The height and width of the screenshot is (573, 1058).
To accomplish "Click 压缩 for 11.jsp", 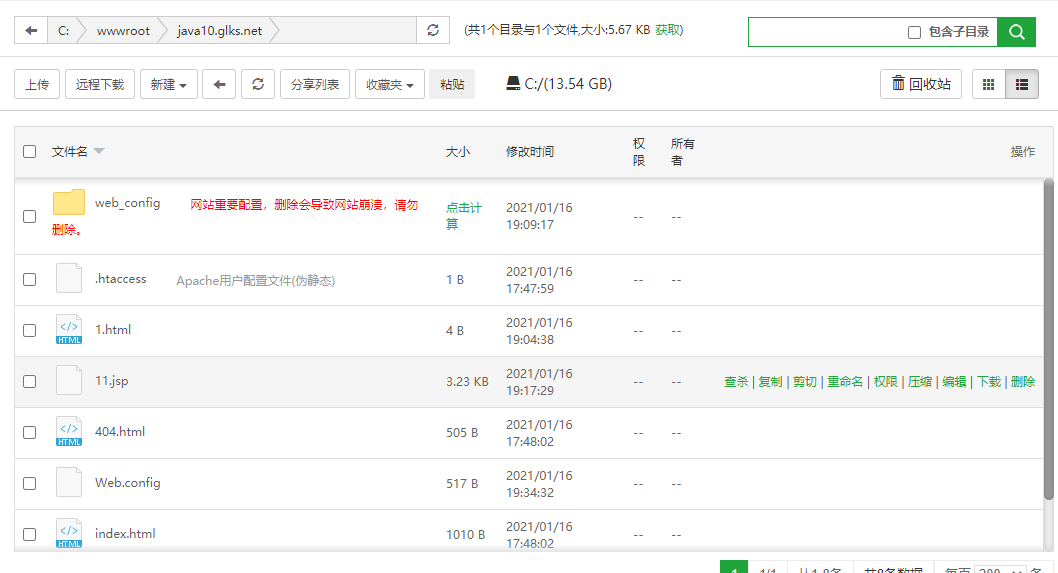I will click(920, 382).
